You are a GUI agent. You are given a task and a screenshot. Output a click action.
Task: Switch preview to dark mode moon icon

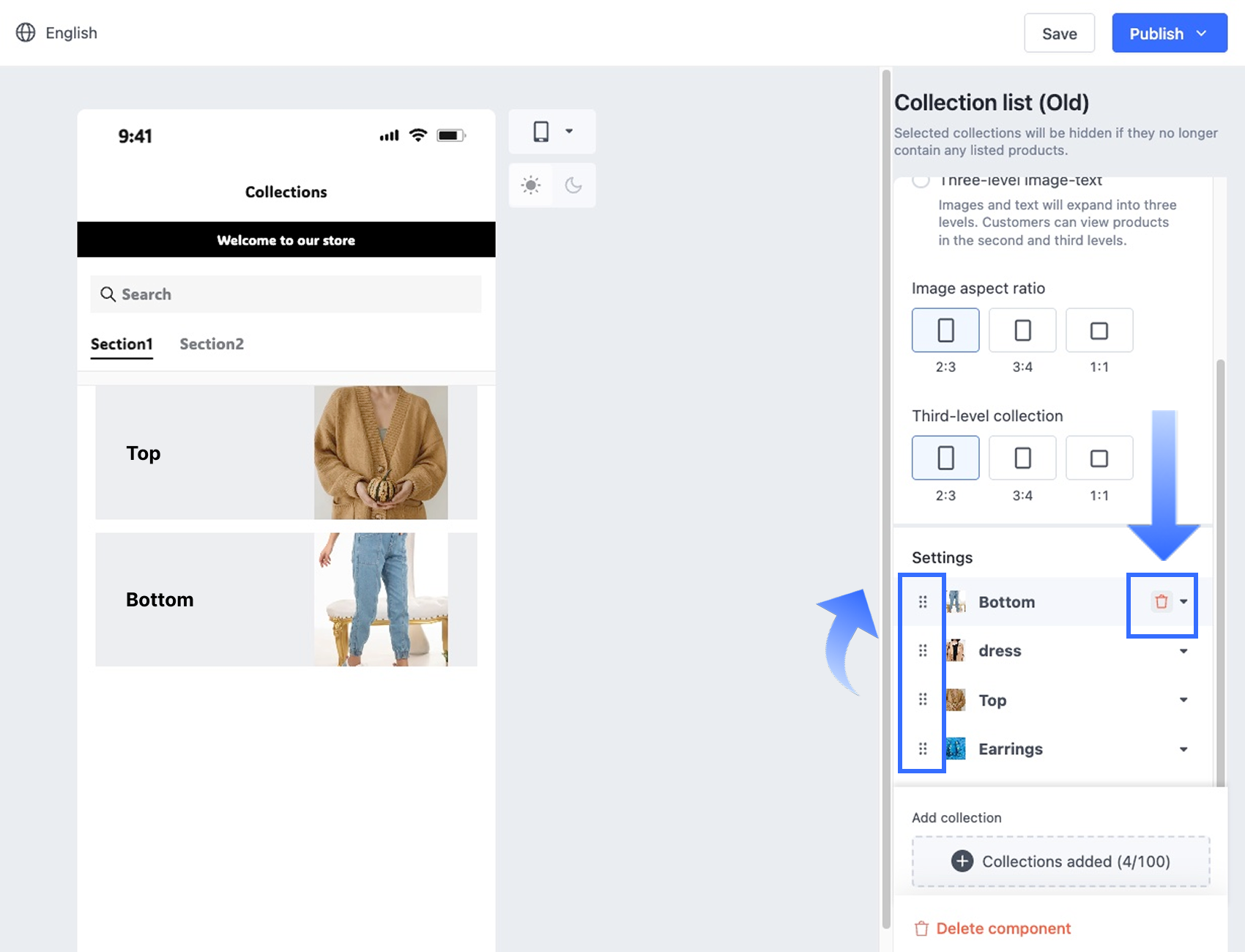[573, 185]
